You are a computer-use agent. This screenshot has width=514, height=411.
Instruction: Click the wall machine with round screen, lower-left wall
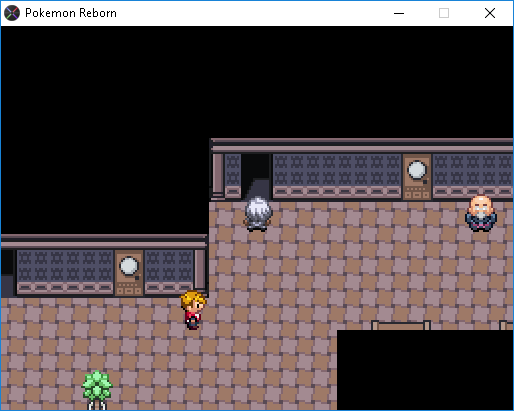[x=129, y=273]
